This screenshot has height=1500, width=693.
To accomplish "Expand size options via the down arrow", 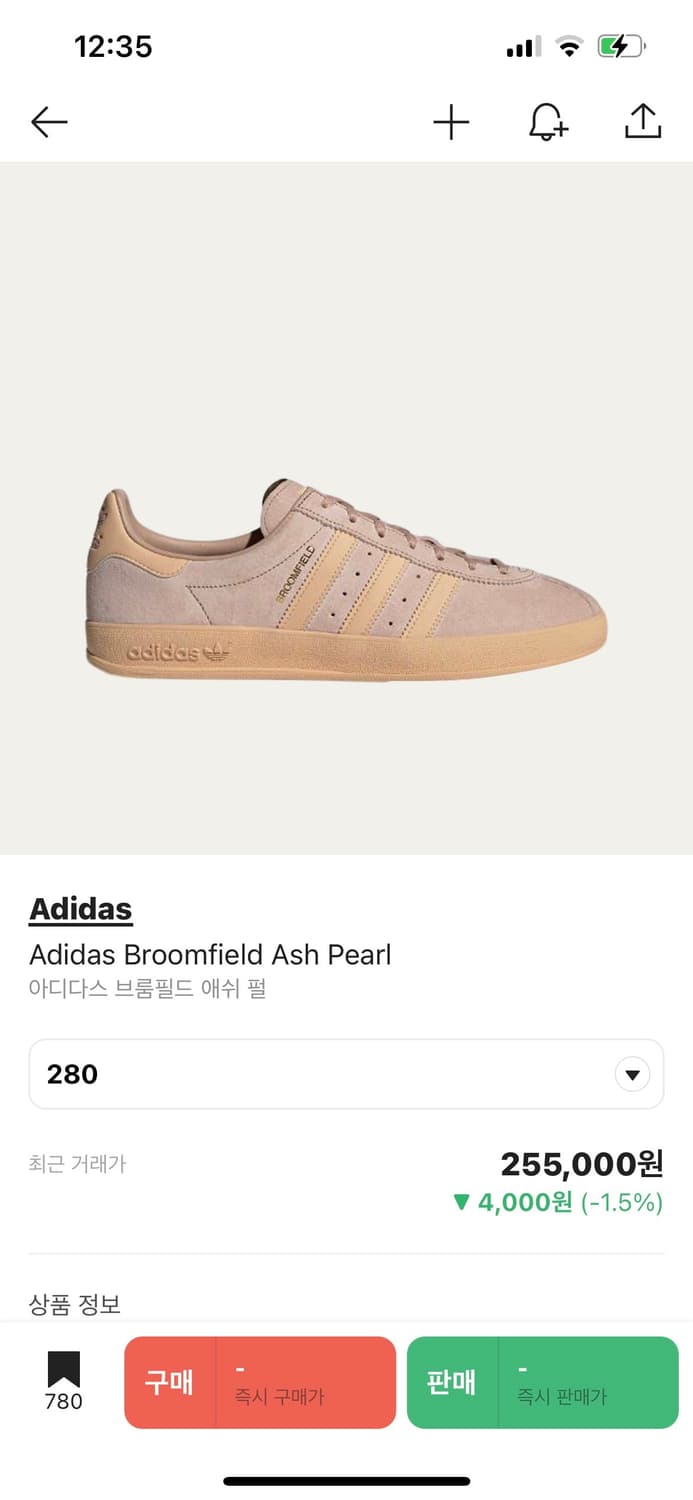I will point(632,1075).
